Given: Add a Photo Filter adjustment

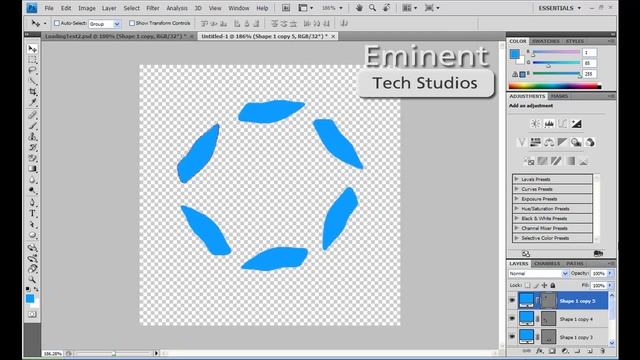Looking at the screenshot, I should coord(576,142).
